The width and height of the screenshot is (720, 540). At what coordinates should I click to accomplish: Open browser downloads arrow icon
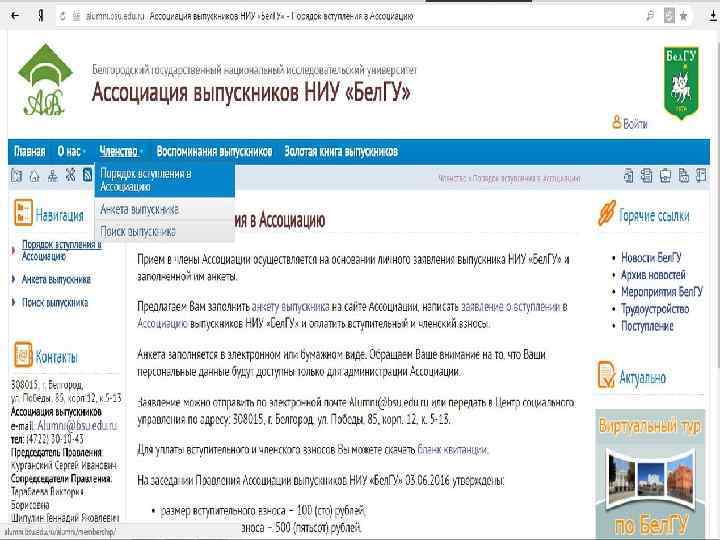click(x=713, y=17)
